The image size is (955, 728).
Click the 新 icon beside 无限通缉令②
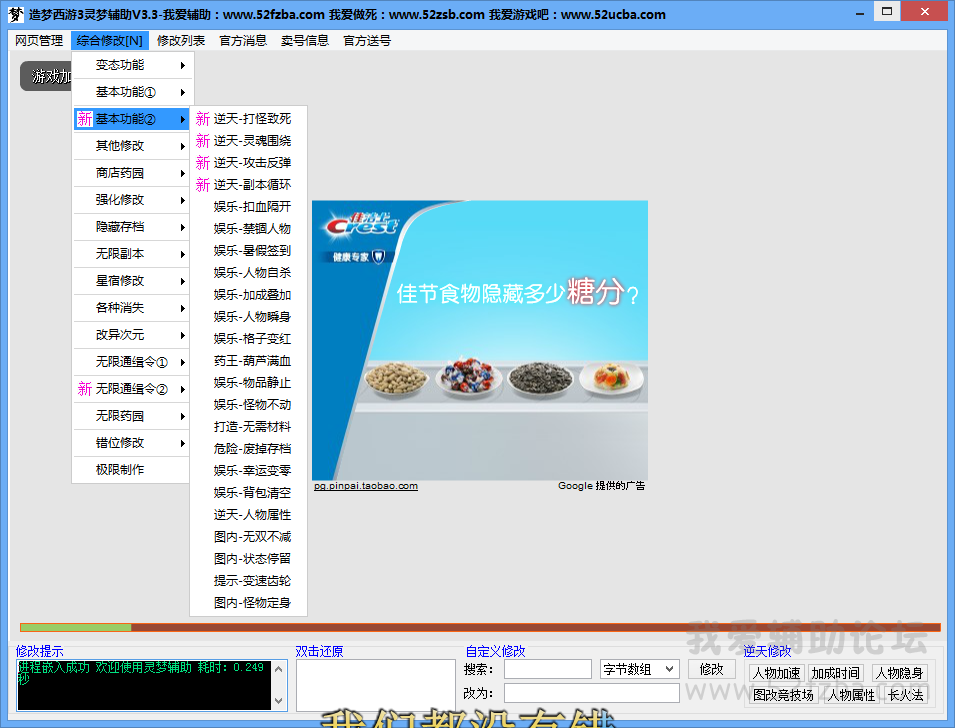click(85, 389)
